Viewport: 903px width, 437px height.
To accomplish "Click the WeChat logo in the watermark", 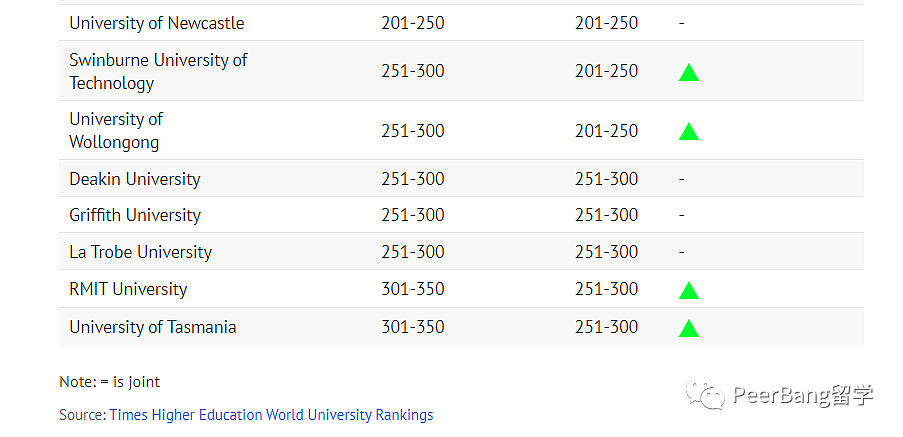I will tap(705, 394).
